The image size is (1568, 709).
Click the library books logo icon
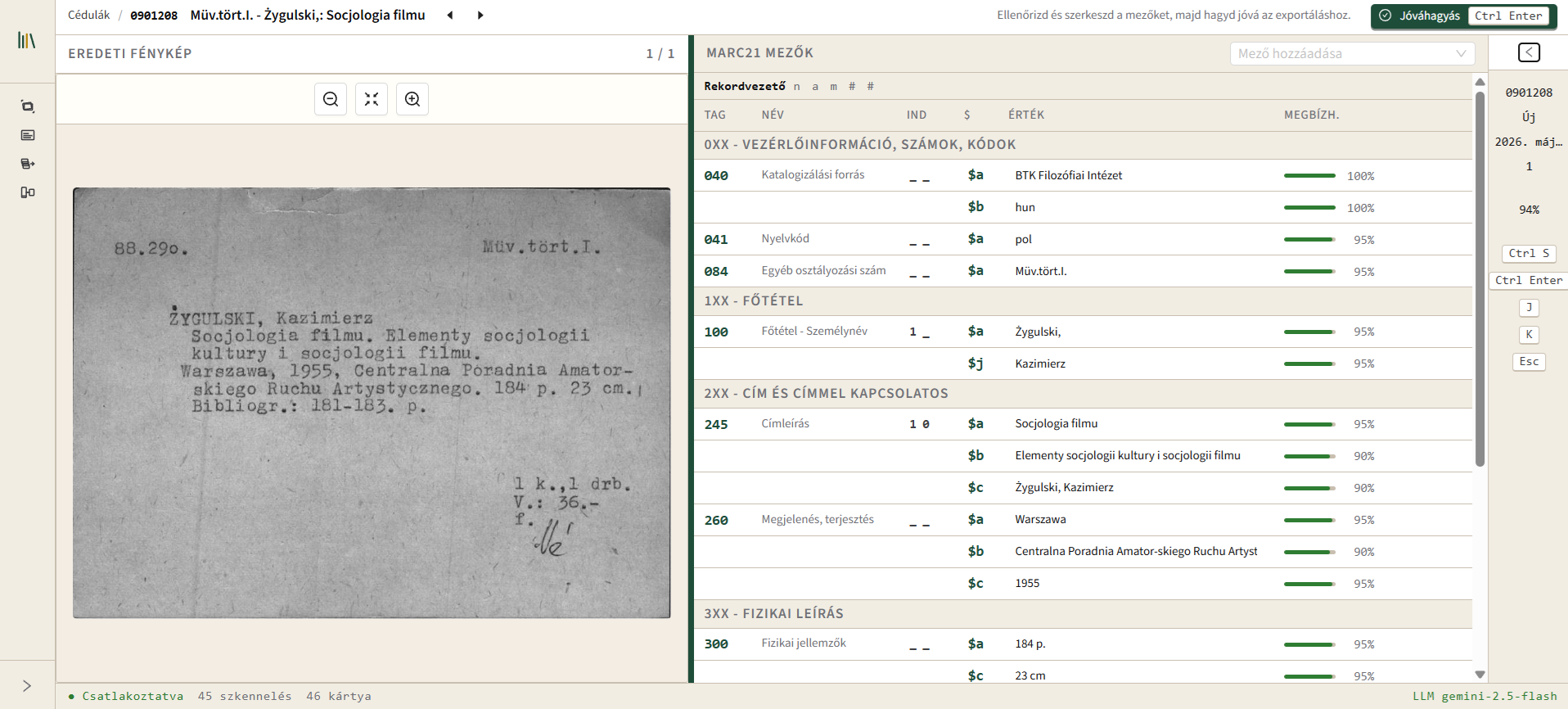27,40
